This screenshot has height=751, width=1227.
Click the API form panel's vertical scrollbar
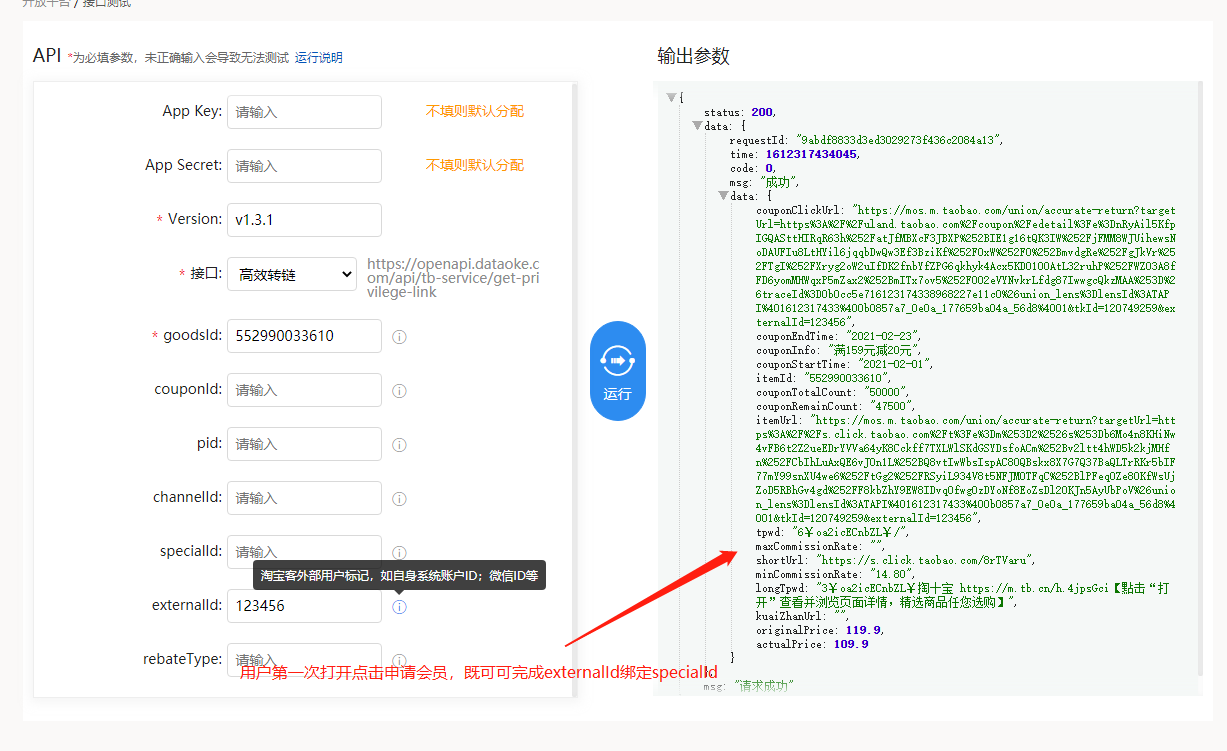click(575, 300)
